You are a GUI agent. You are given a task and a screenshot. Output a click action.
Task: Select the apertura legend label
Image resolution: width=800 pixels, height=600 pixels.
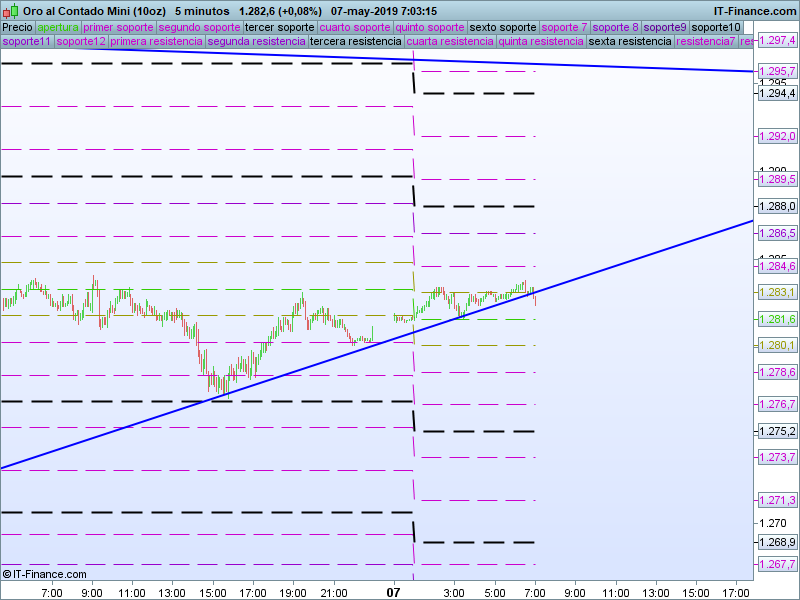(x=58, y=28)
